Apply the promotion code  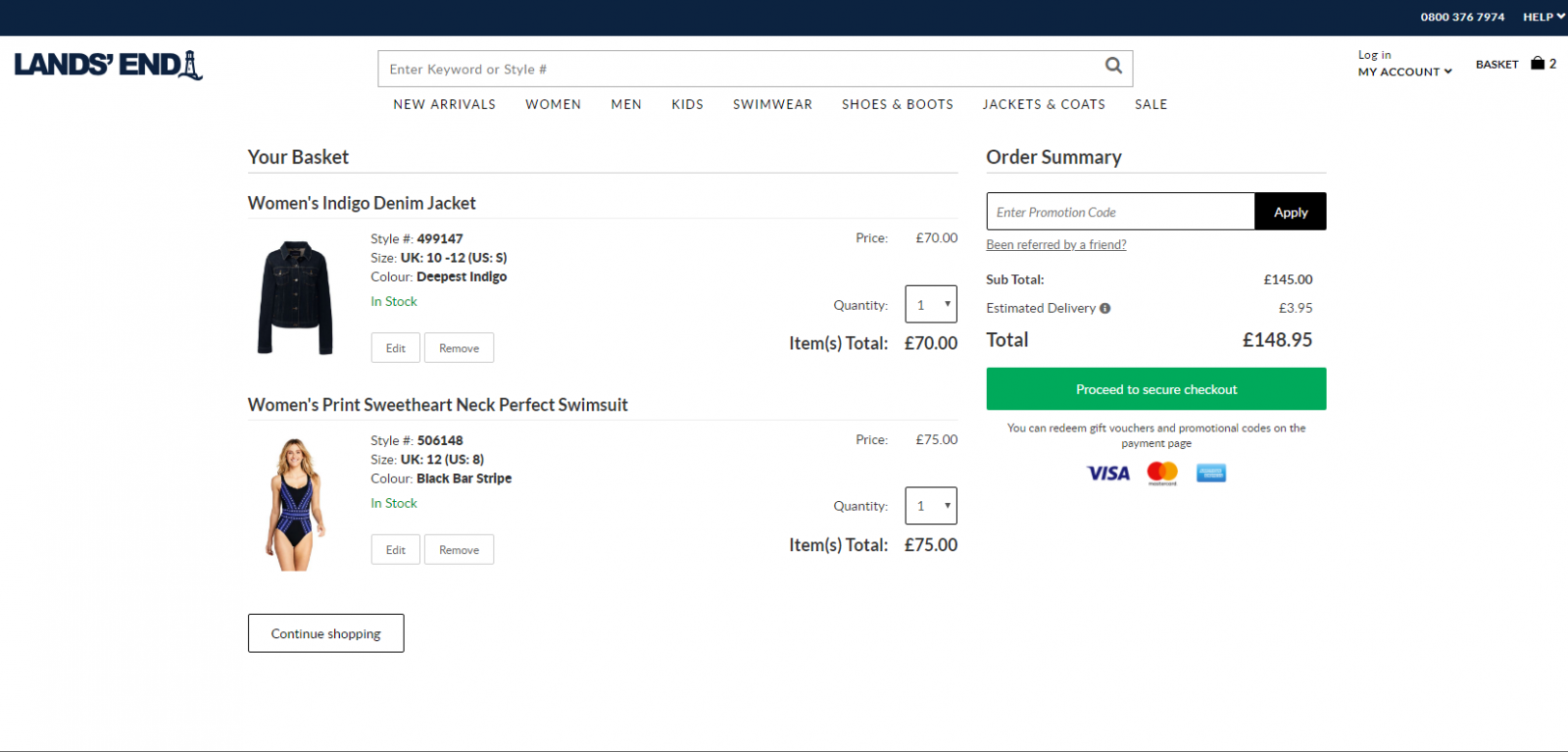click(1291, 212)
